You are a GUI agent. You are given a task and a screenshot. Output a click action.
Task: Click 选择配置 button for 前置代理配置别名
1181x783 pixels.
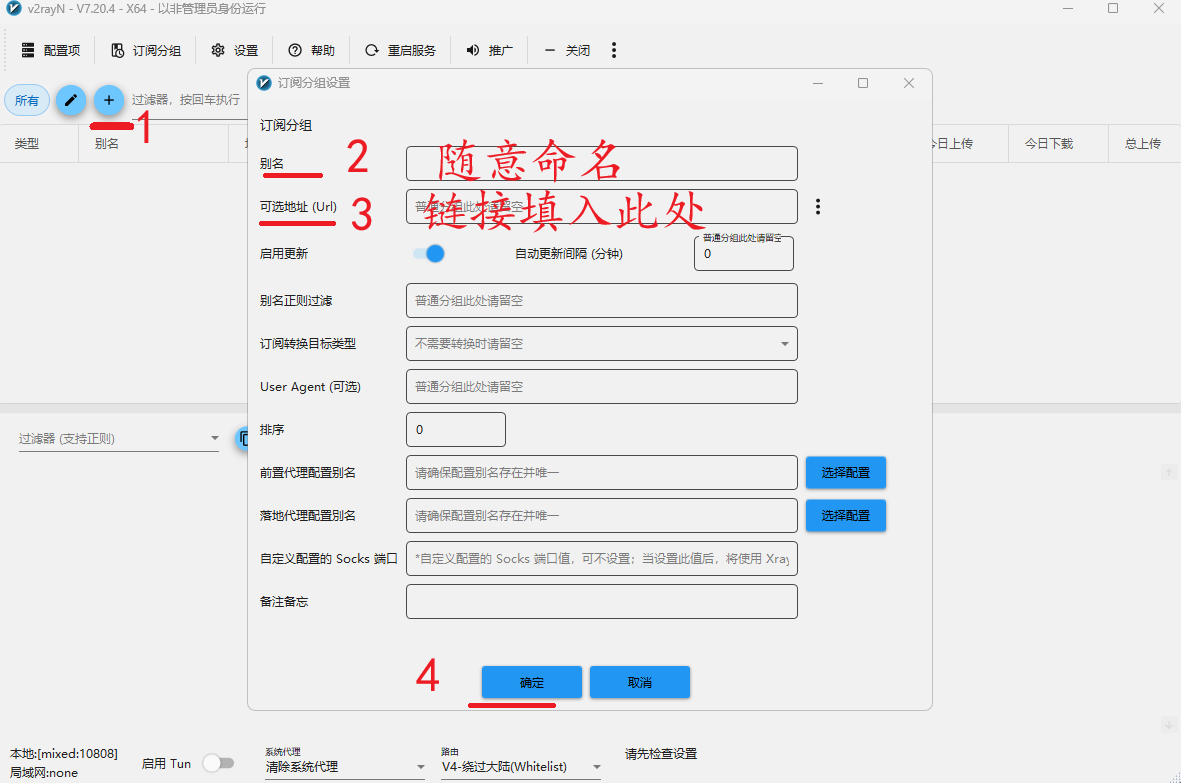click(x=846, y=473)
